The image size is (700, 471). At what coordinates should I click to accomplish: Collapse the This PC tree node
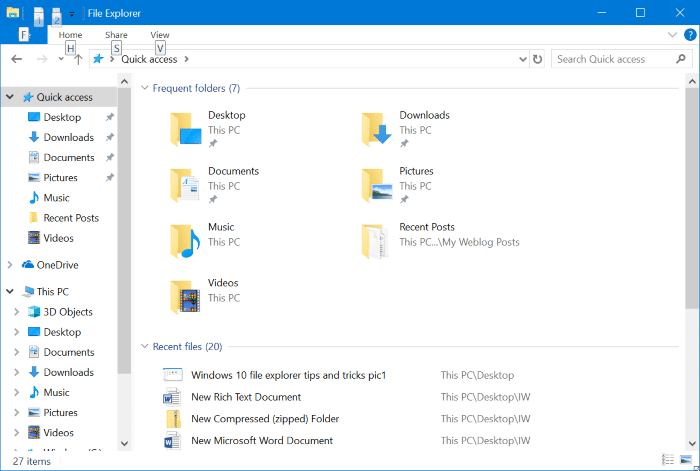(x=10, y=292)
